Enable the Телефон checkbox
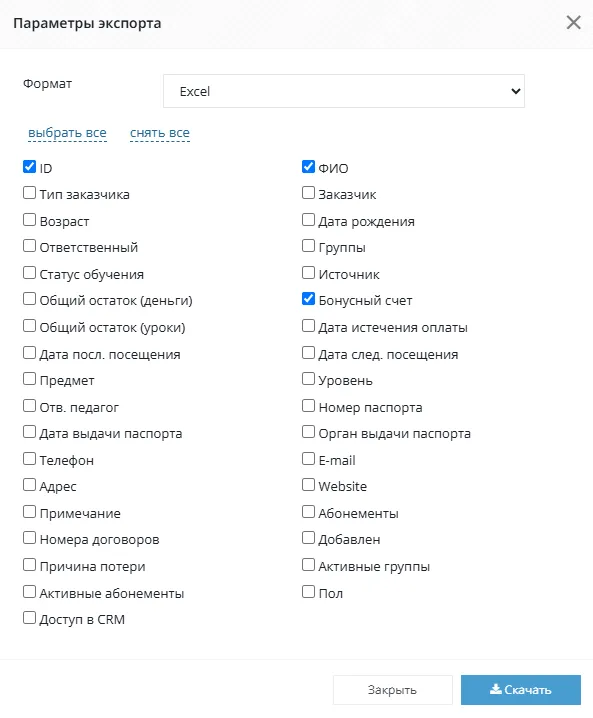Image resolution: width=593 pixels, height=718 pixels. pos(29,458)
